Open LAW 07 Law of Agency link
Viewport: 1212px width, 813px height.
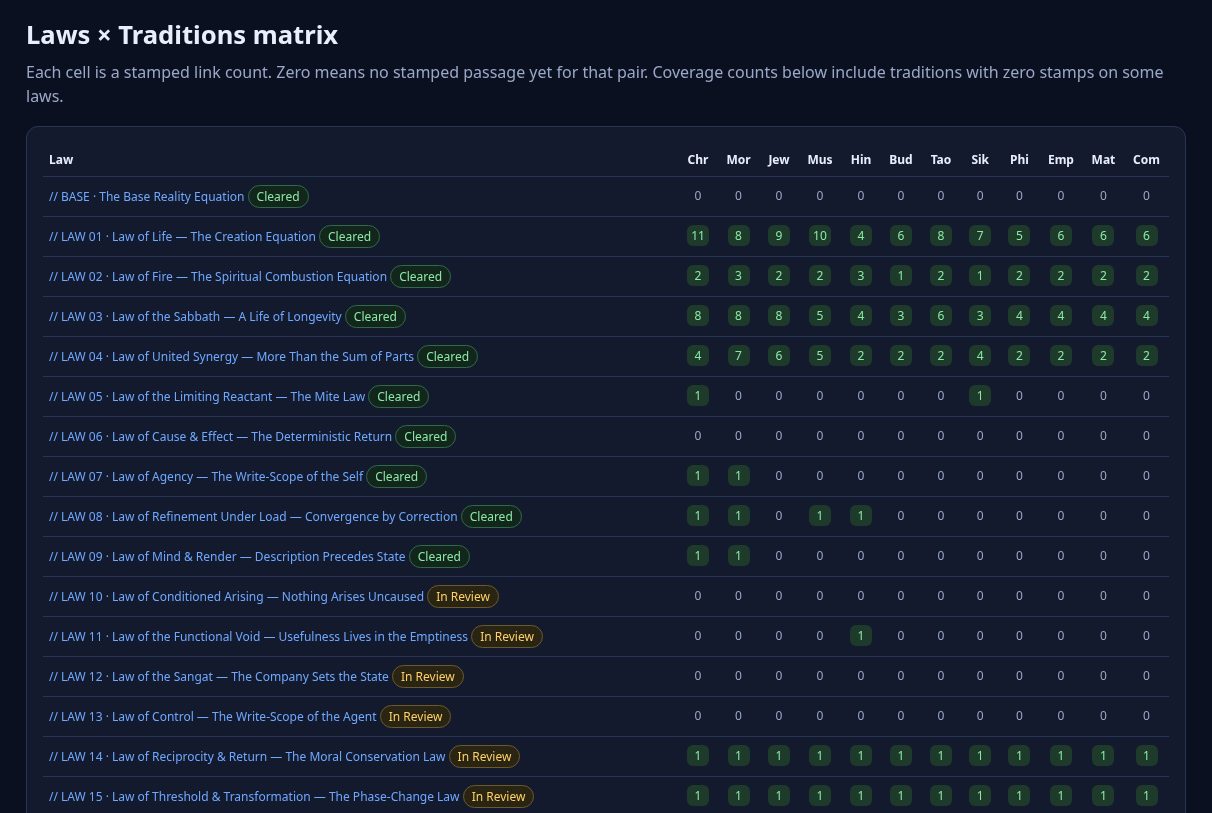206,477
